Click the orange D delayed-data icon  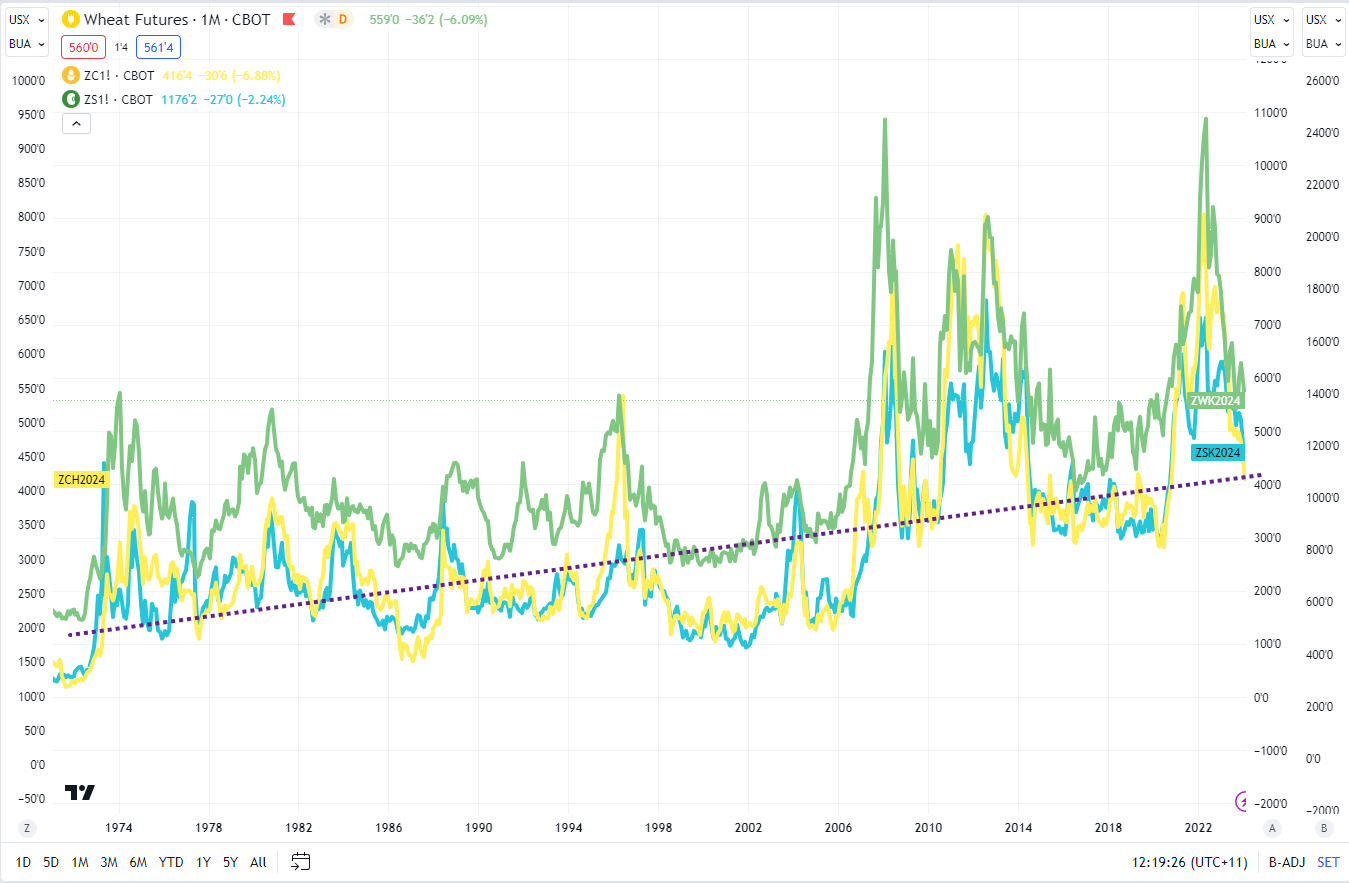(343, 19)
